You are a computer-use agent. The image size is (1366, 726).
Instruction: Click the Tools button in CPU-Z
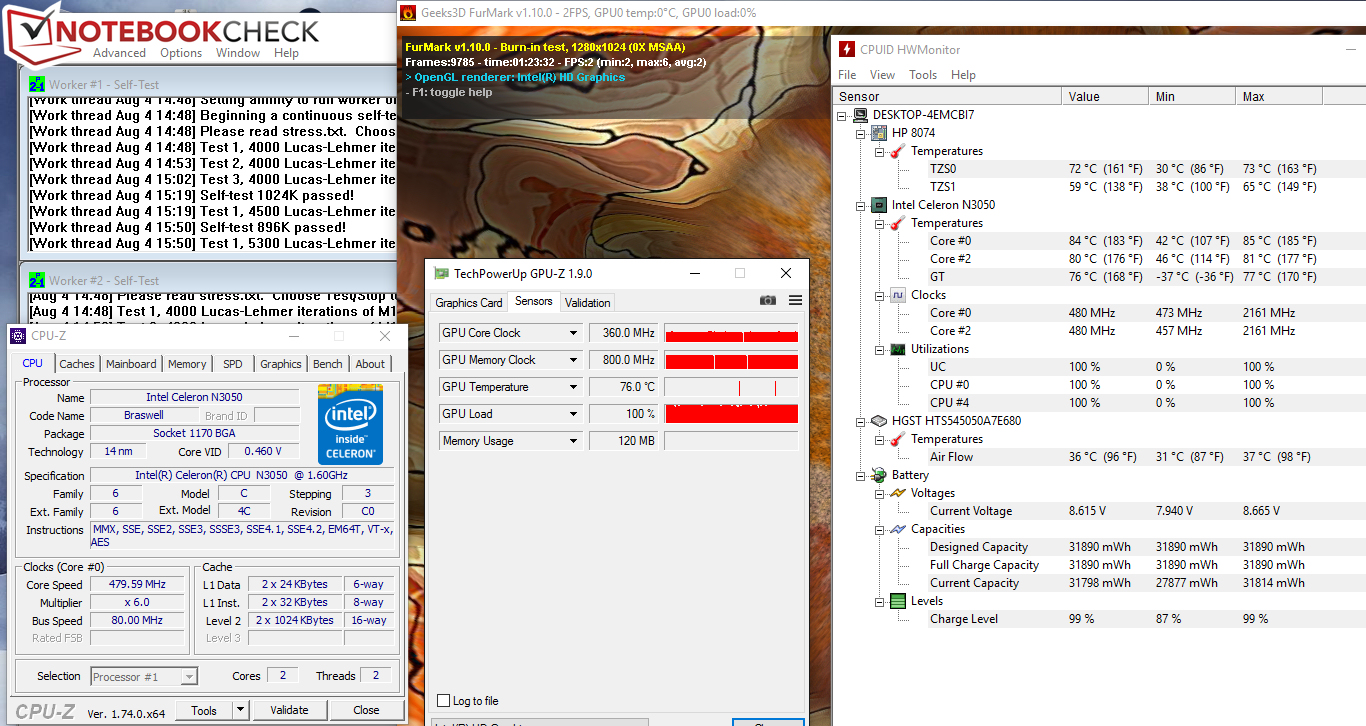click(204, 710)
